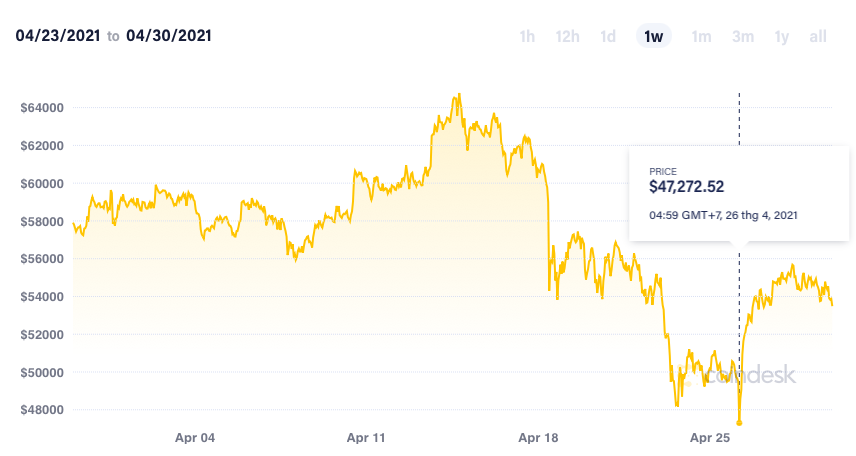Select the active 1w range
856x456 pixels.
pos(654,37)
